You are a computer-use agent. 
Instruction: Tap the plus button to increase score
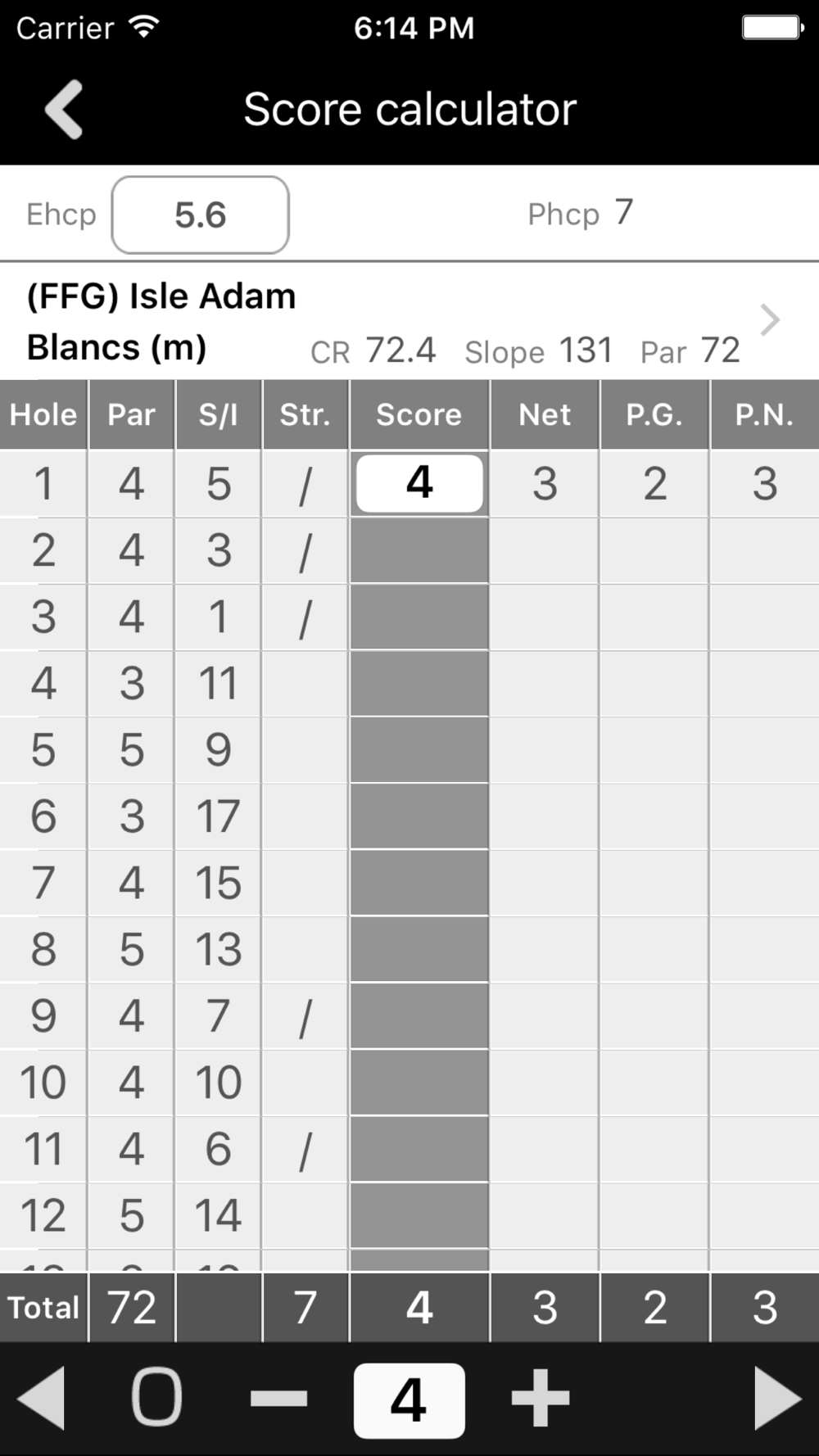point(540,1398)
